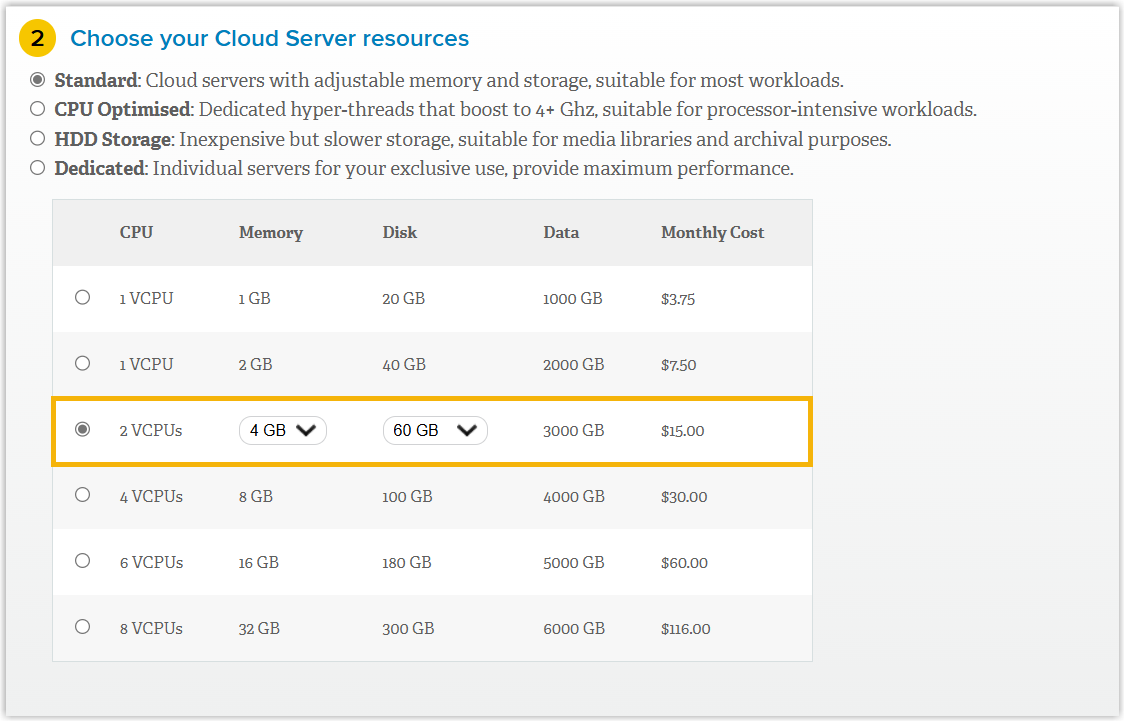Click the 8 GB memory cell

click(x=255, y=496)
